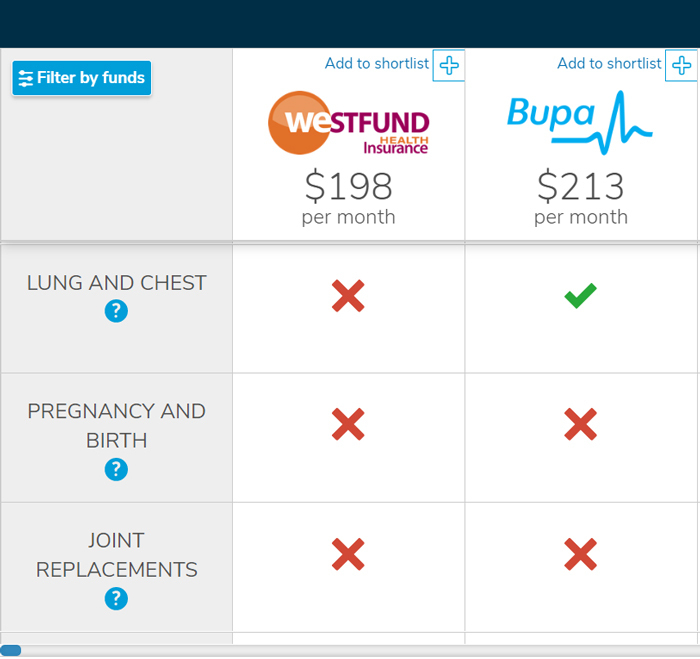The height and width of the screenshot is (659, 700).
Task: Open help icon under Pregnancy and Birth
Action: pyautogui.click(x=116, y=469)
